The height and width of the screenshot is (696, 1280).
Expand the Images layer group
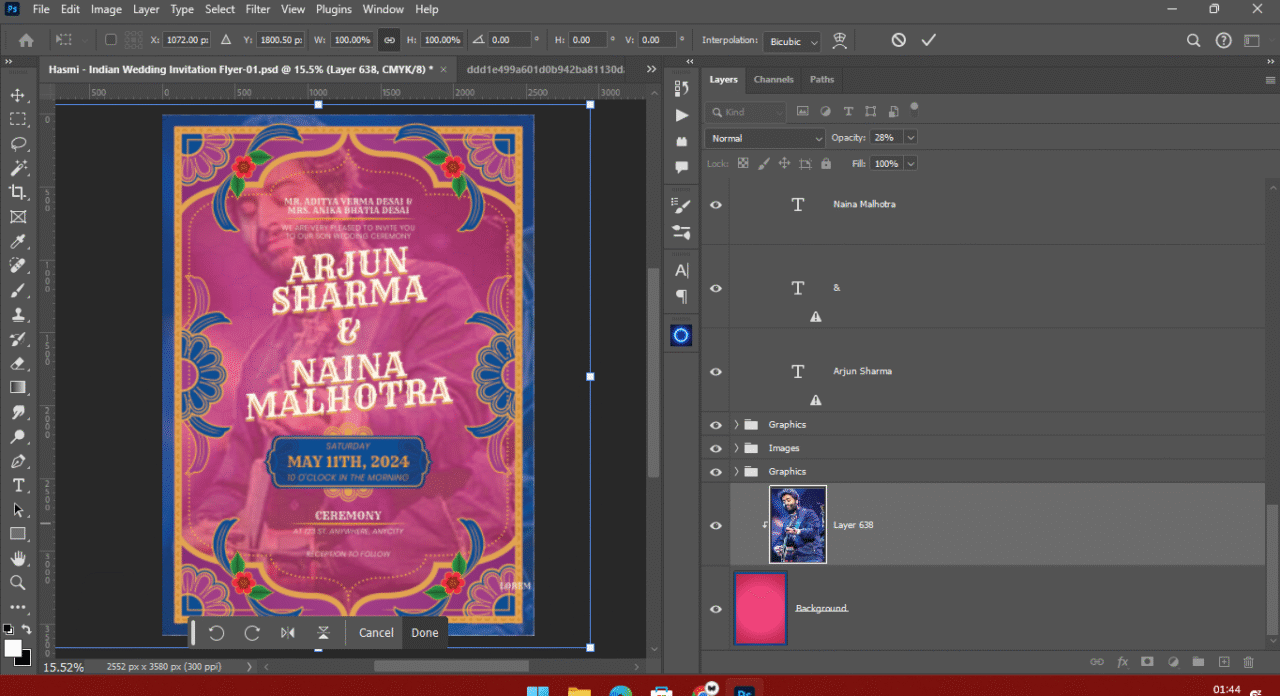[736, 448]
